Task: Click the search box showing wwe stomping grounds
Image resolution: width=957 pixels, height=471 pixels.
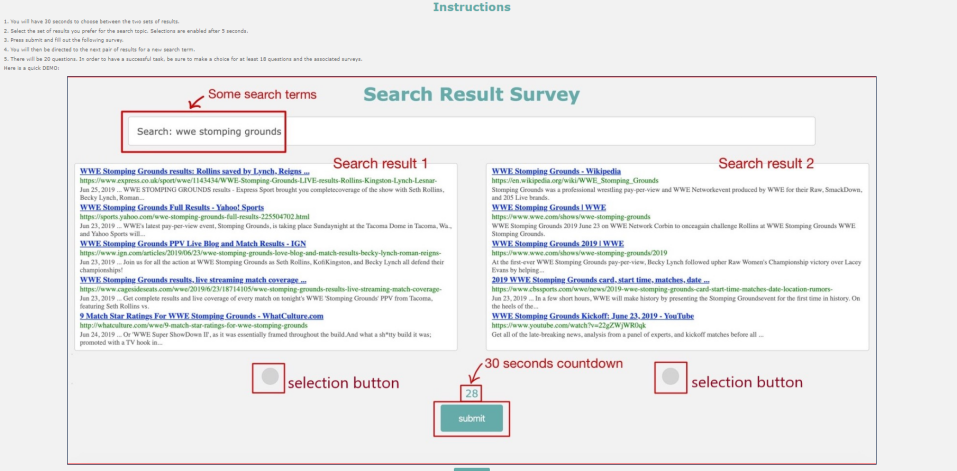Action: click(471, 131)
